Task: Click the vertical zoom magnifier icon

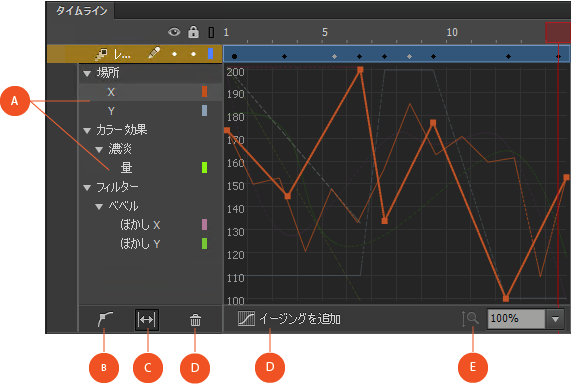Action: click(470, 319)
